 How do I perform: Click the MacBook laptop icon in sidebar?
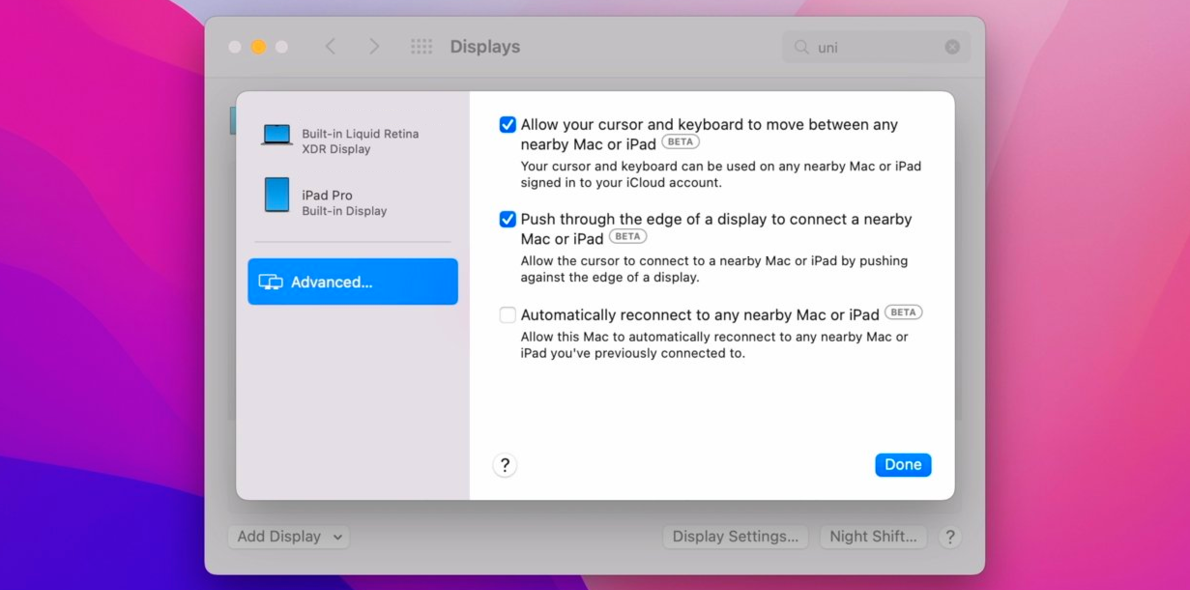(x=277, y=135)
